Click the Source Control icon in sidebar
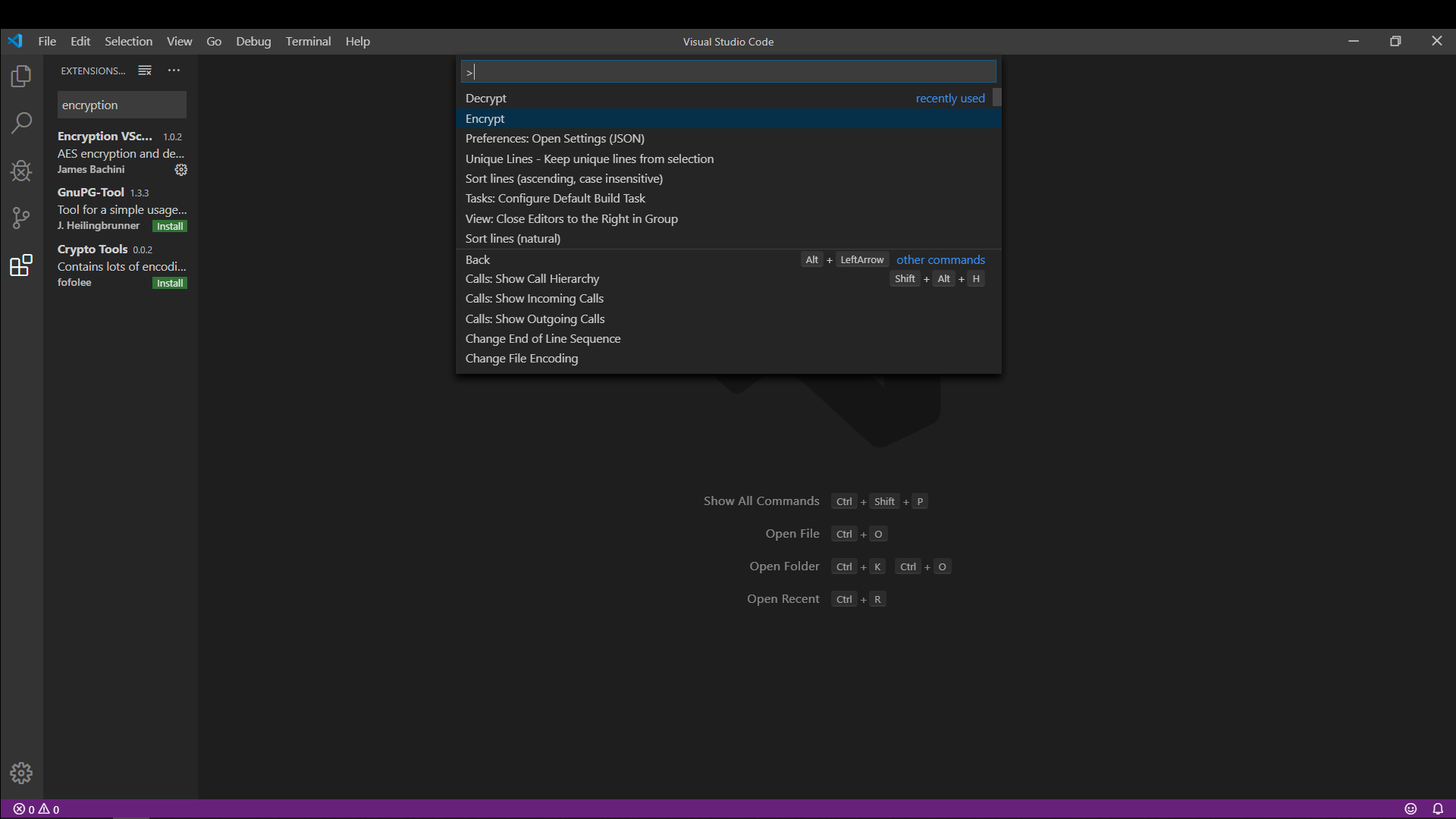The width and height of the screenshot is (1456, 819). coord(21,217)
